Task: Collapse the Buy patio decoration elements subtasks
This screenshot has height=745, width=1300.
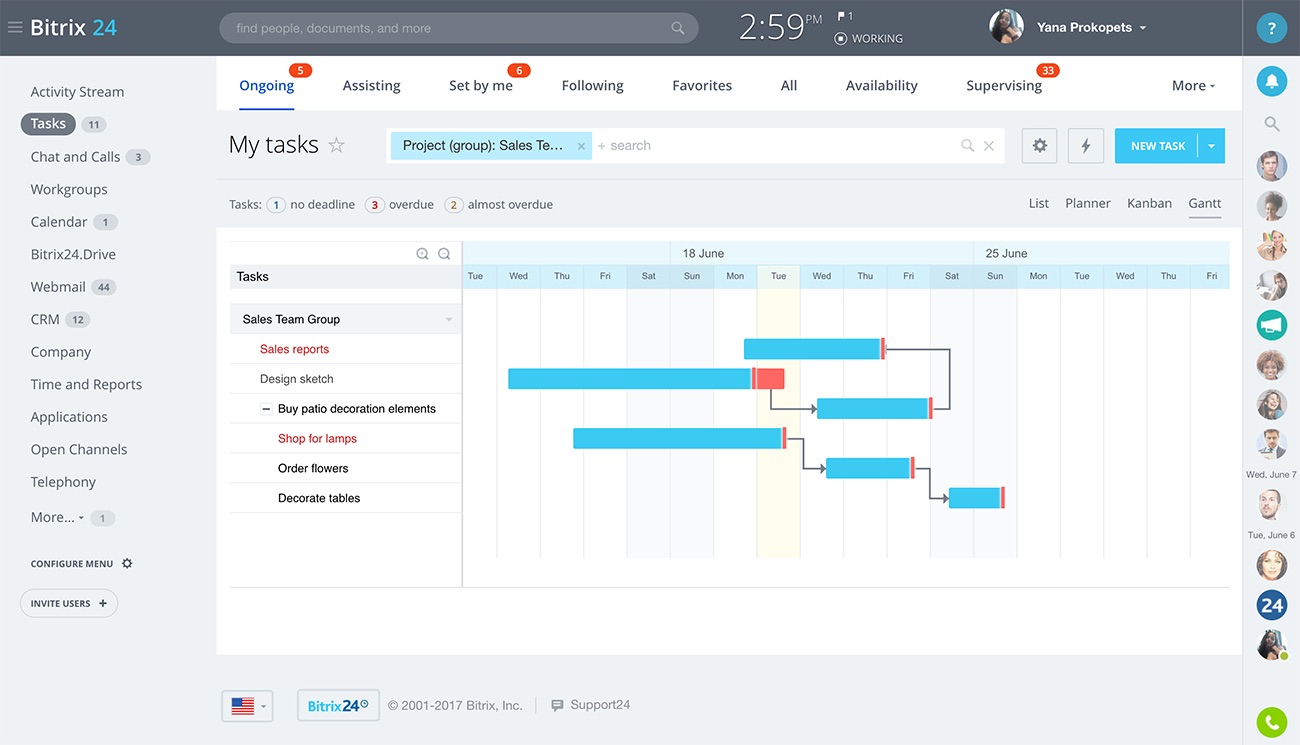Action: pyautogui.click(x=266, y=409)
